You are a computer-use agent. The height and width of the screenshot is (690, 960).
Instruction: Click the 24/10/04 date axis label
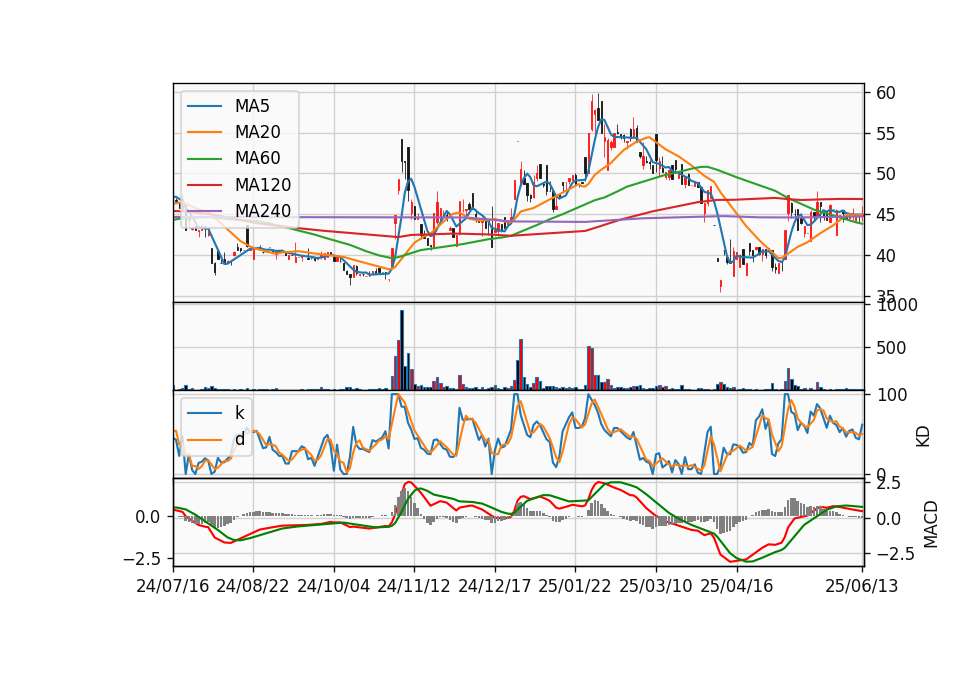pyautogui.click(x=334, y=586)
